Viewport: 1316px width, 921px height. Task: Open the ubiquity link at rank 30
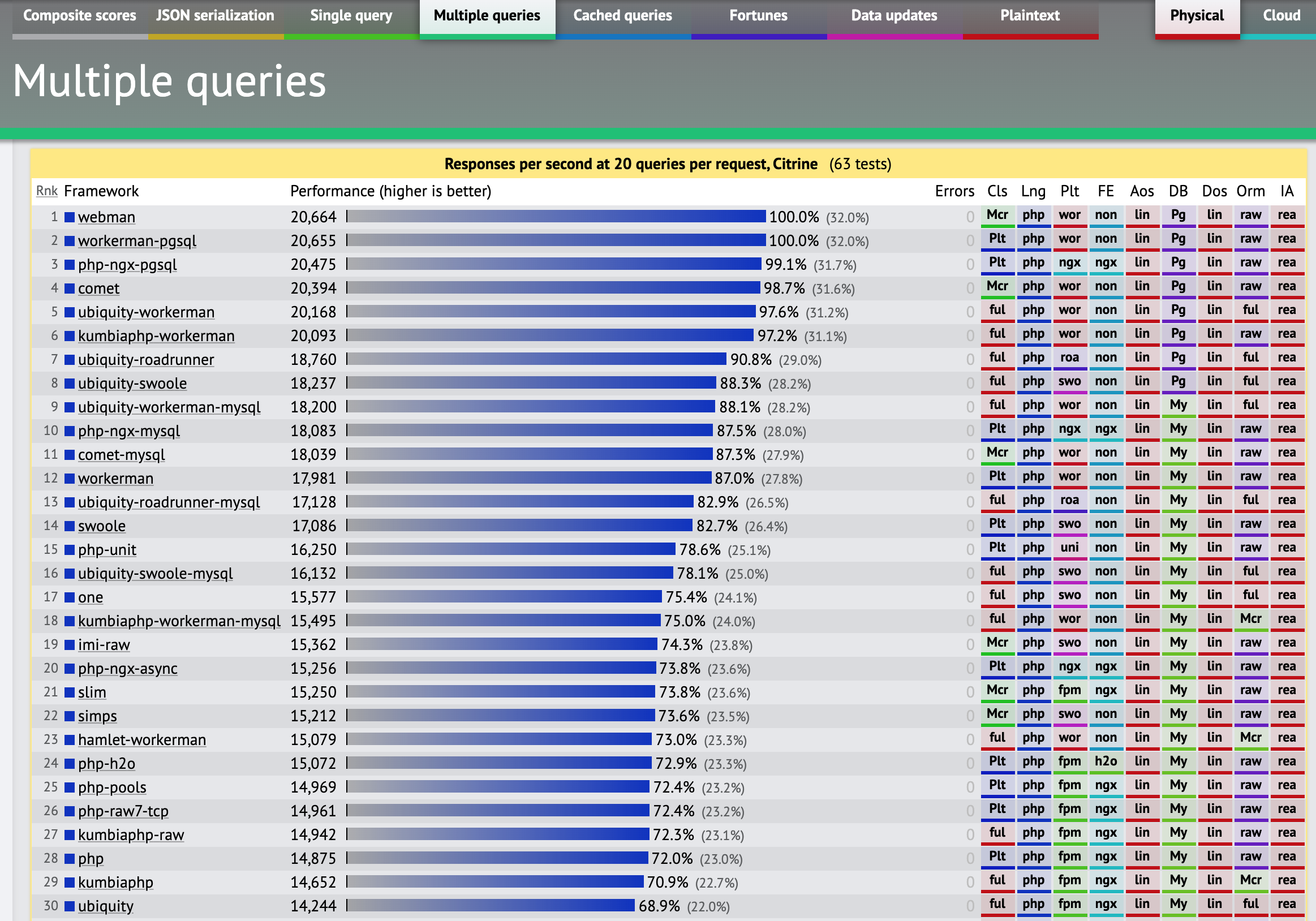tap(105, 907)
